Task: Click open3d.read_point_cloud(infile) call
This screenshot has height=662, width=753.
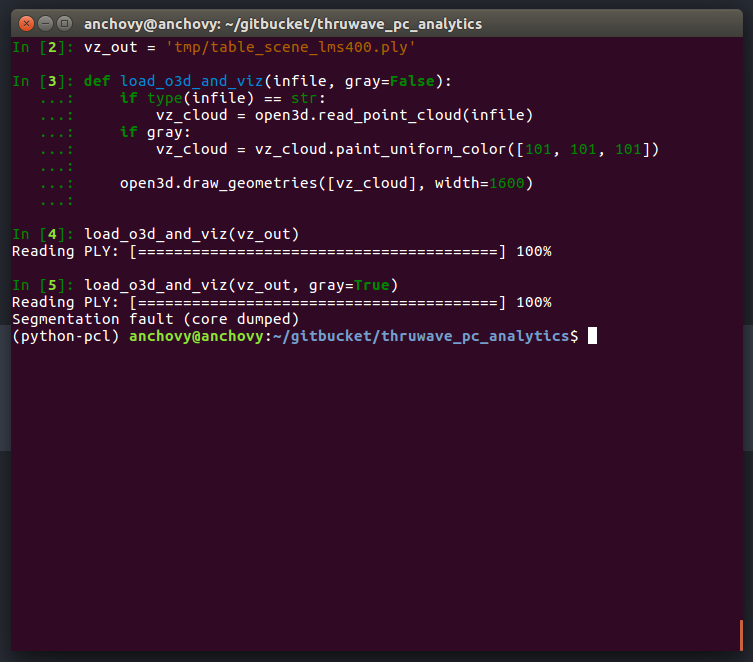Action: pyautogui.click(x=394, y=116)
